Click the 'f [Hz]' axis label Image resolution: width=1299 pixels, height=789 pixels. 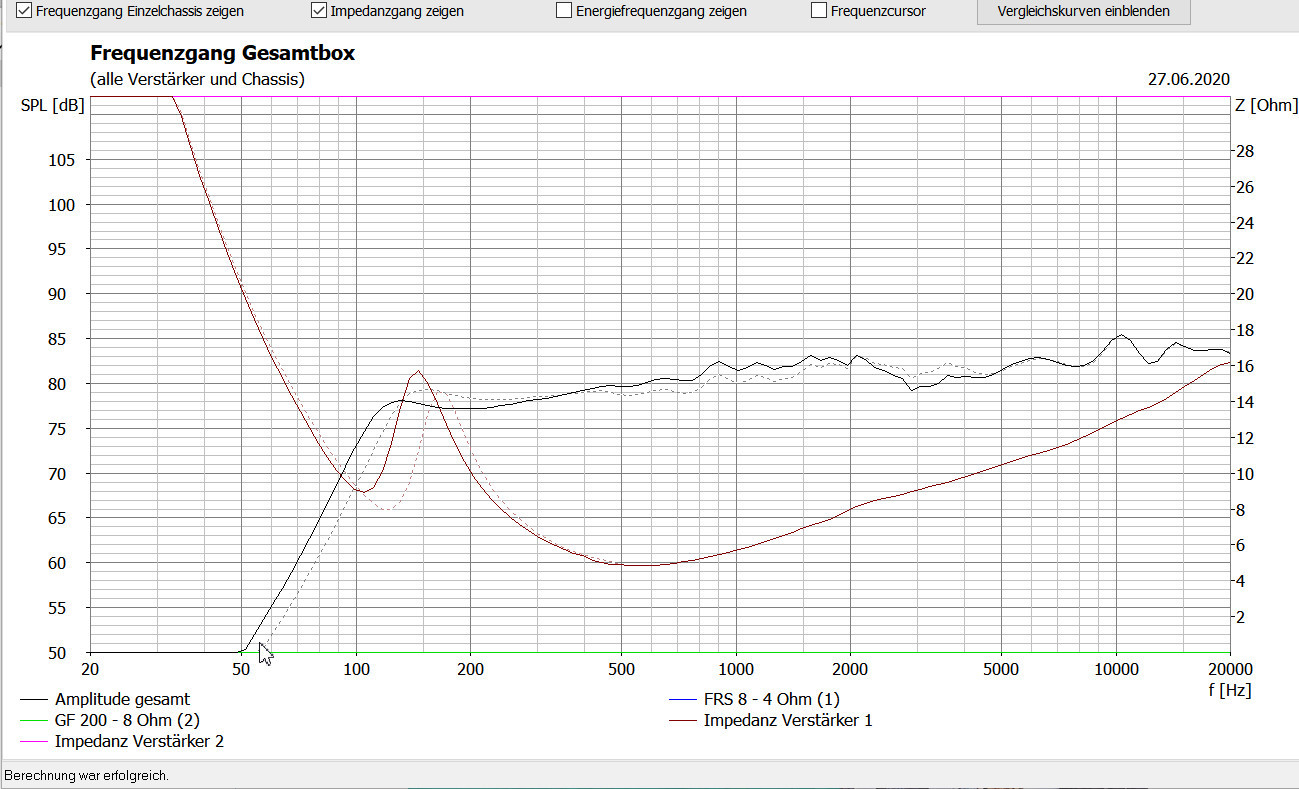pos(1229,690)
